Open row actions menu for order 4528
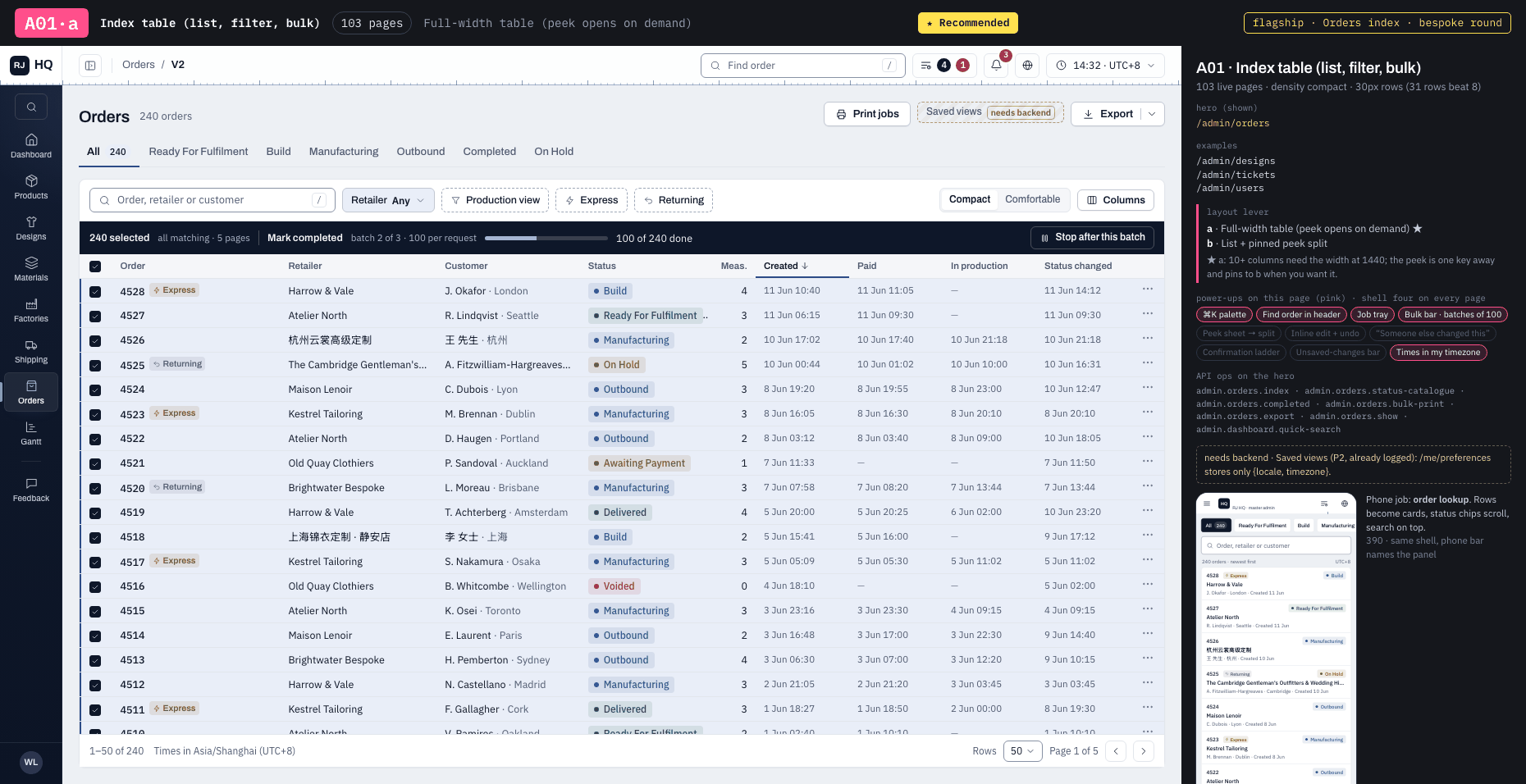 tap(1147, 289)
